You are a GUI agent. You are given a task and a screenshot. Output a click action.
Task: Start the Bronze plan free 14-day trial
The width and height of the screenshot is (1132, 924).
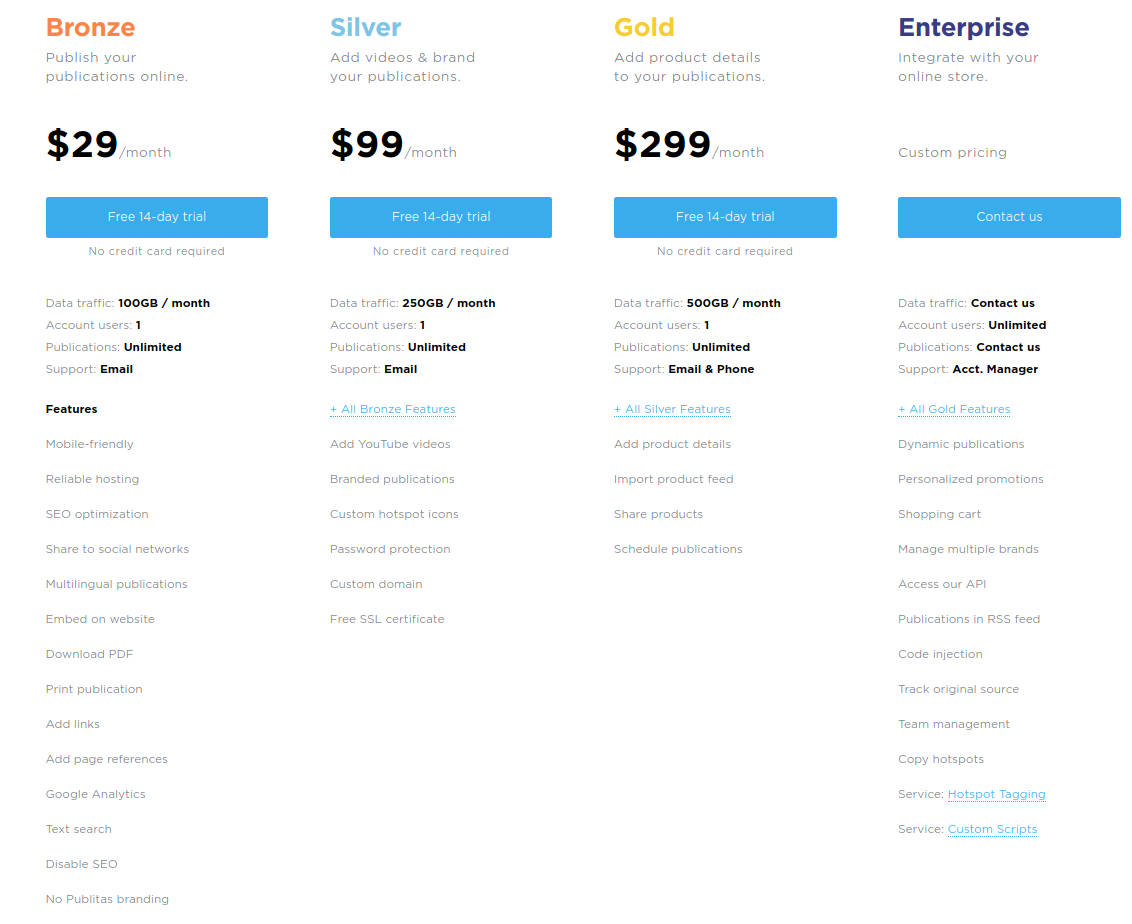point(157,217)
